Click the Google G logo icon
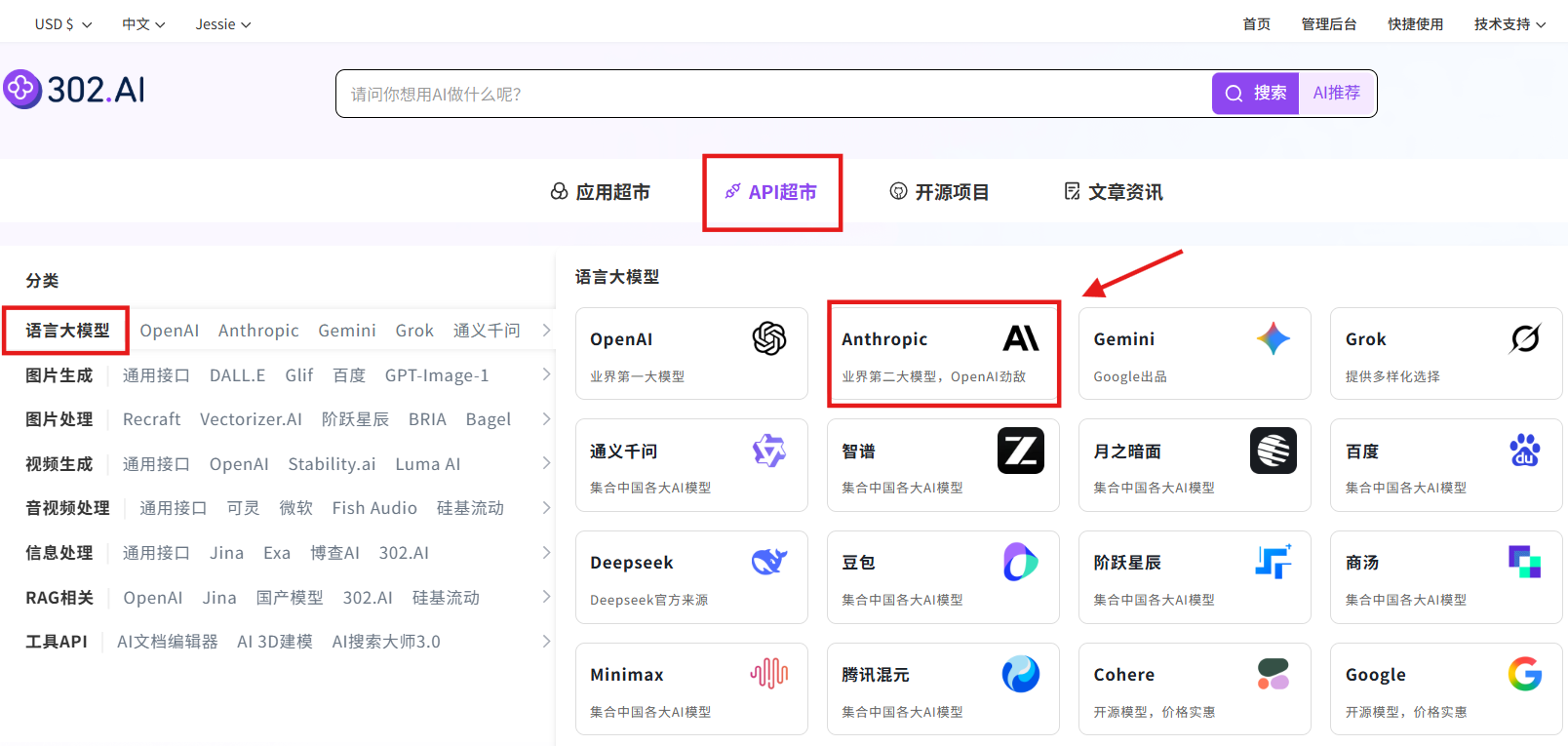Image resolution: width=1568 pixels, height=746 pixels. (1524, 674)
